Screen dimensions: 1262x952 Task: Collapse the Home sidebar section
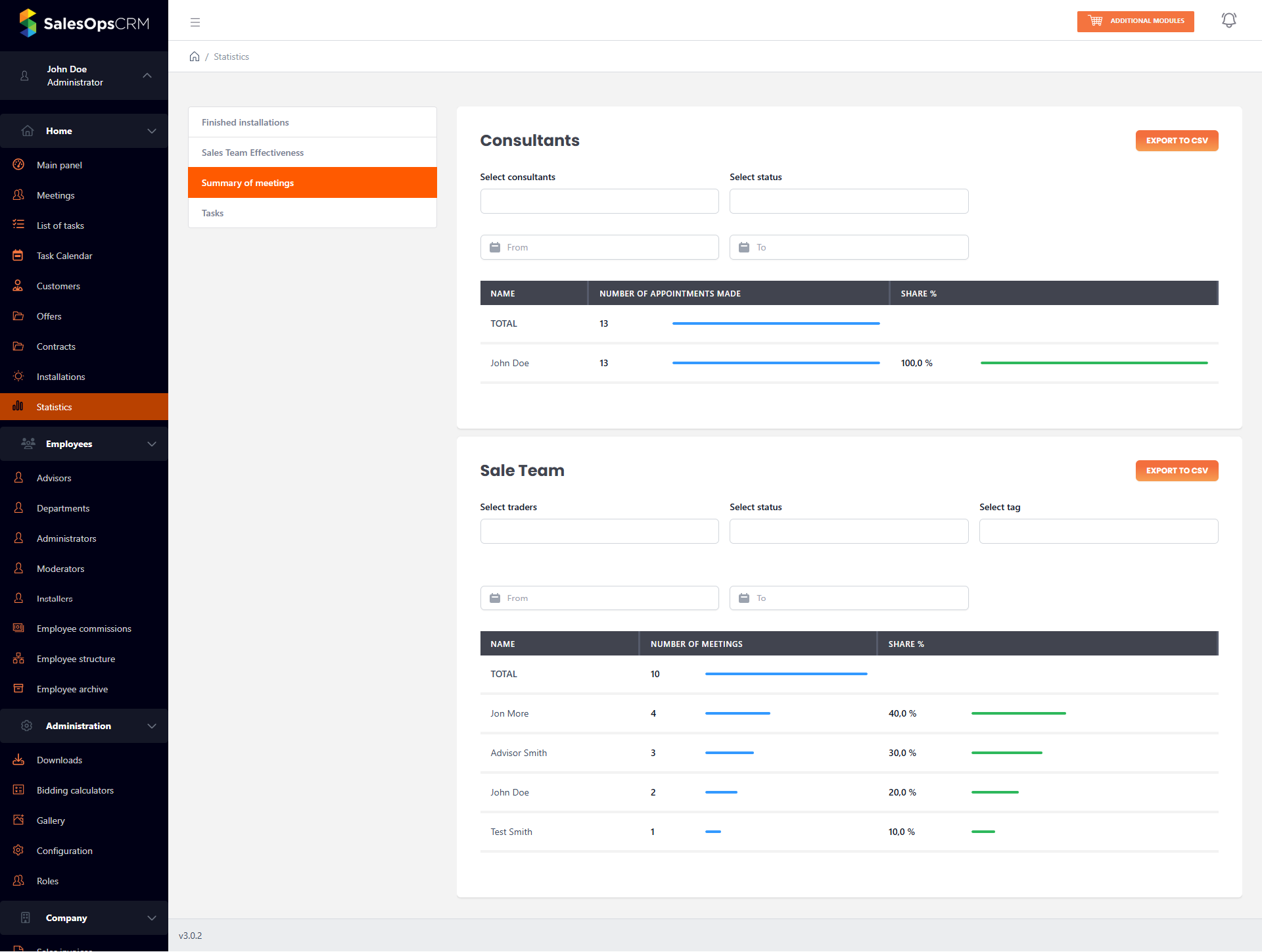[152, 131]
